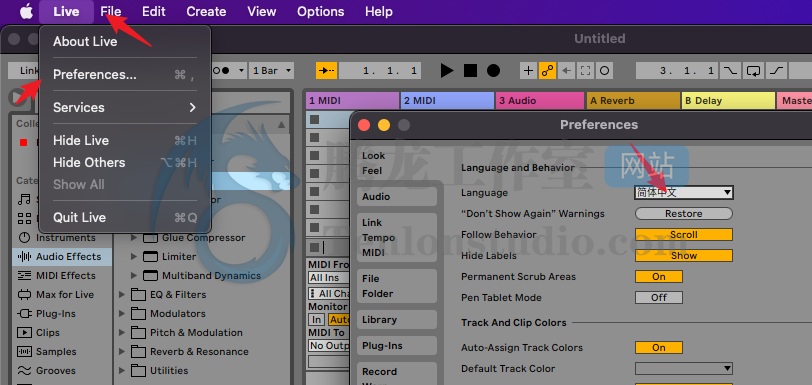Toggle Follow Behavior Scroll button
Screen dimensions: 812x385
684,234
